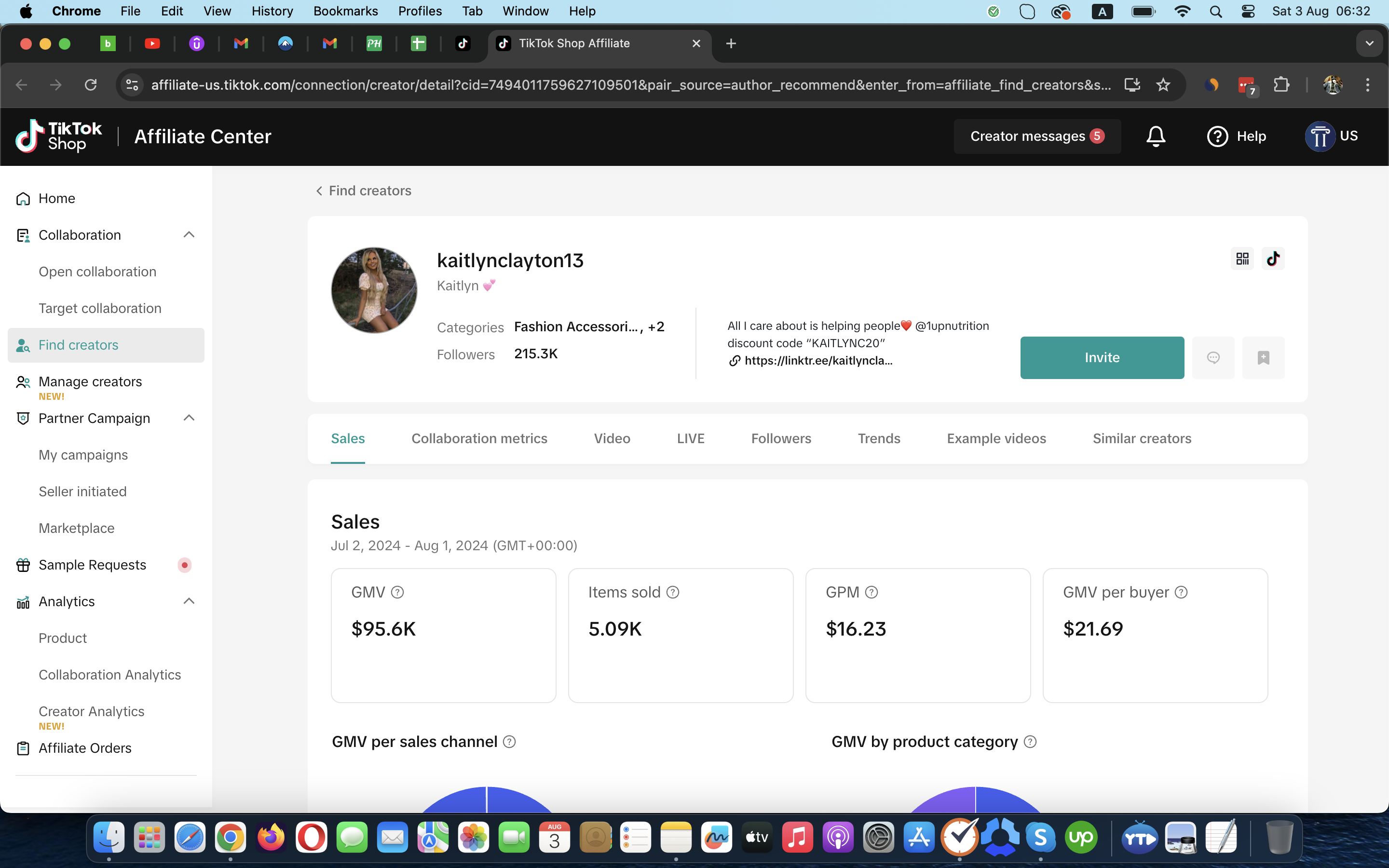Reload the page

pyautogui.click(x=91, y=85)
